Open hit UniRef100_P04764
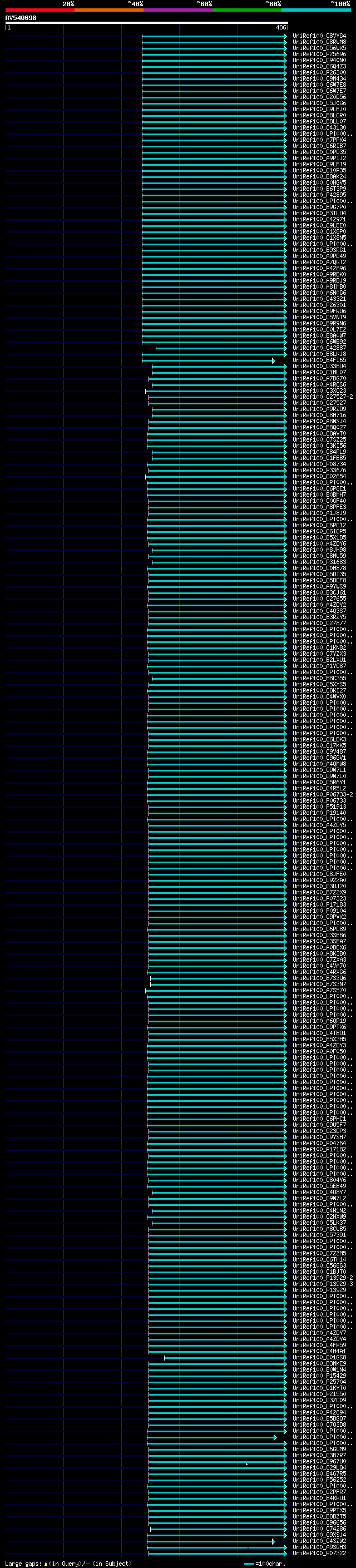356x1568 pixels. (319, 1143)
